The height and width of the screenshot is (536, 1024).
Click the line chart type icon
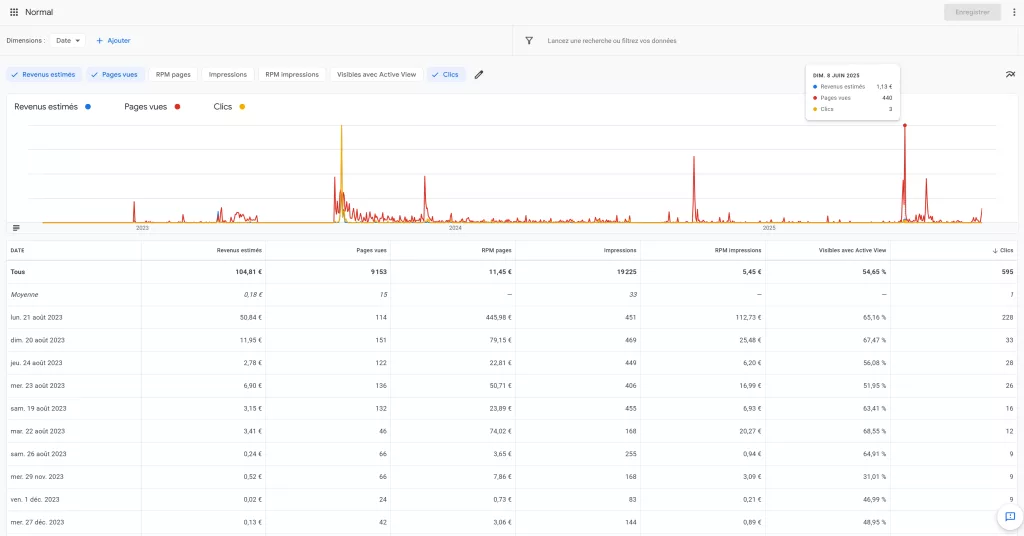click(x=1010, y=74)
